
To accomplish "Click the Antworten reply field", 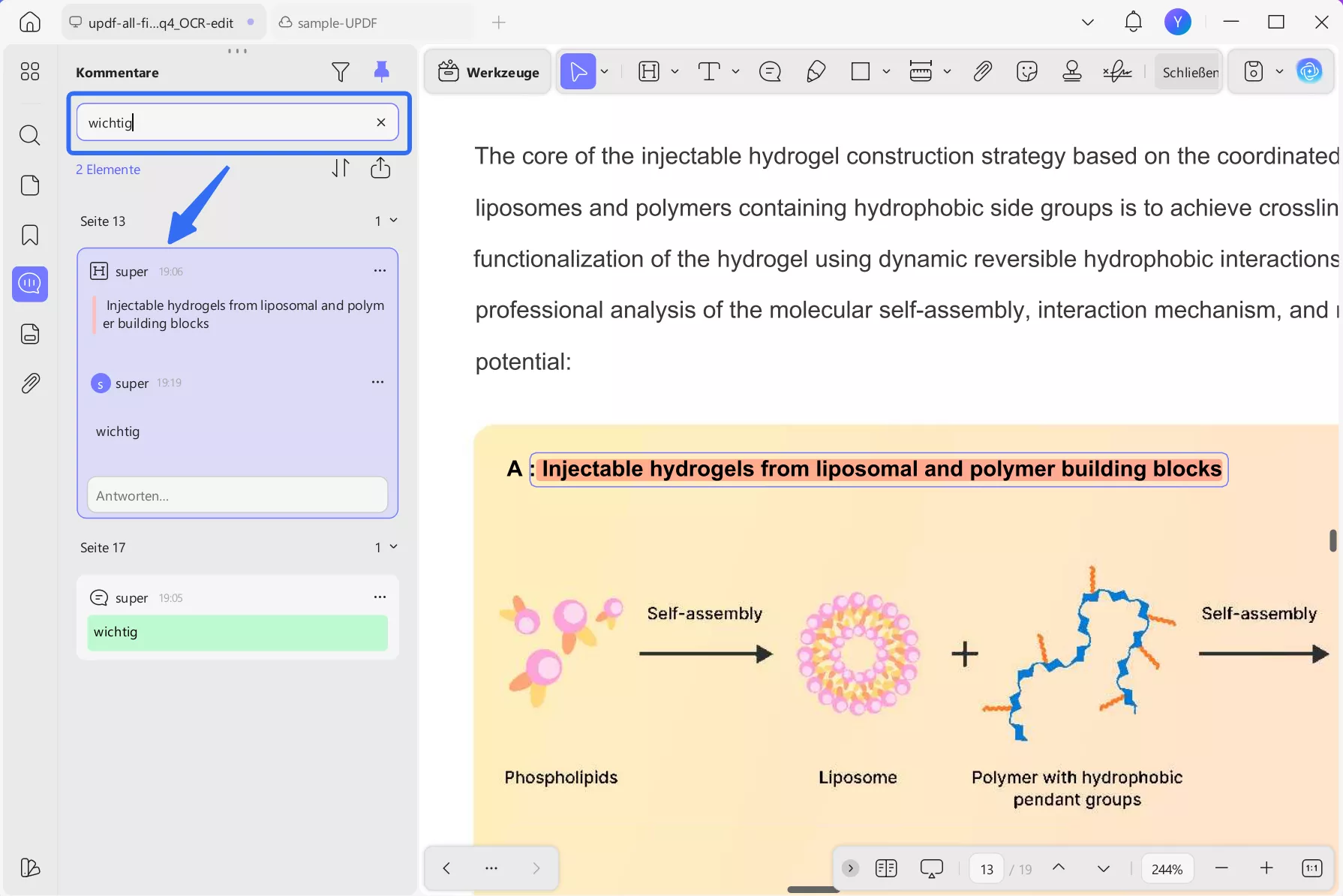I will pyautogui.click(x=237, y=496).
